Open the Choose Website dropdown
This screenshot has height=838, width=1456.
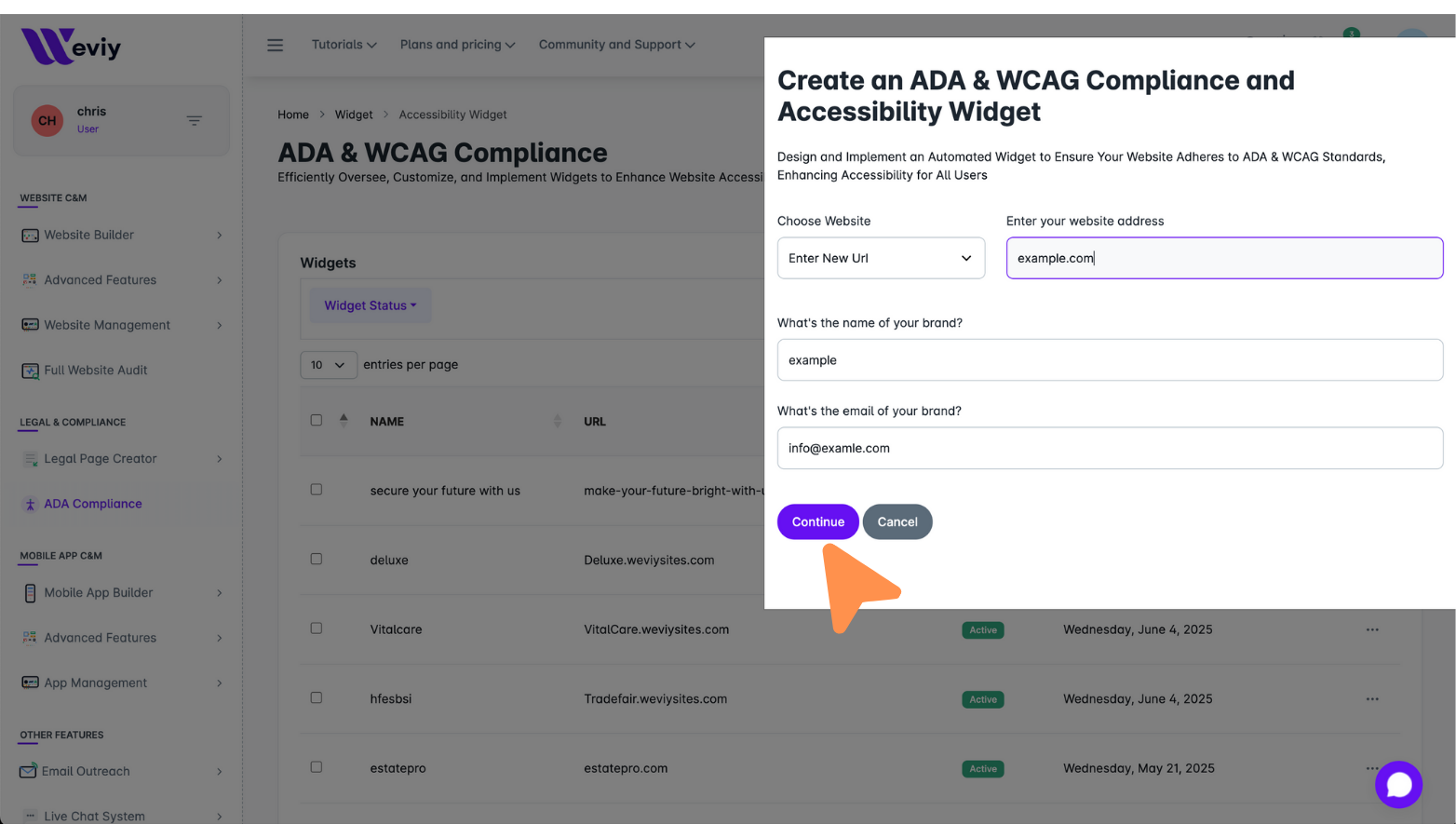(881, 258)
